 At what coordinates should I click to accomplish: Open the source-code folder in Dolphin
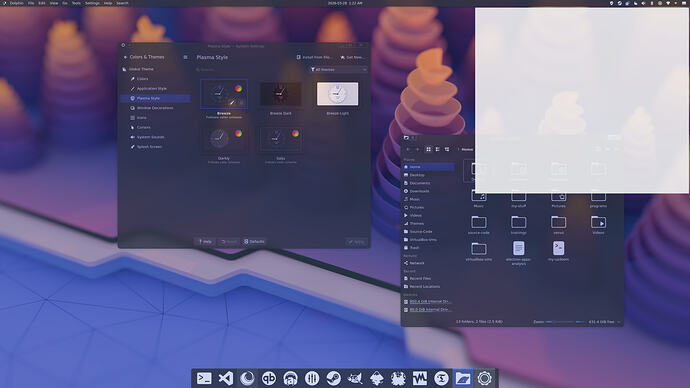click(479, 225)
